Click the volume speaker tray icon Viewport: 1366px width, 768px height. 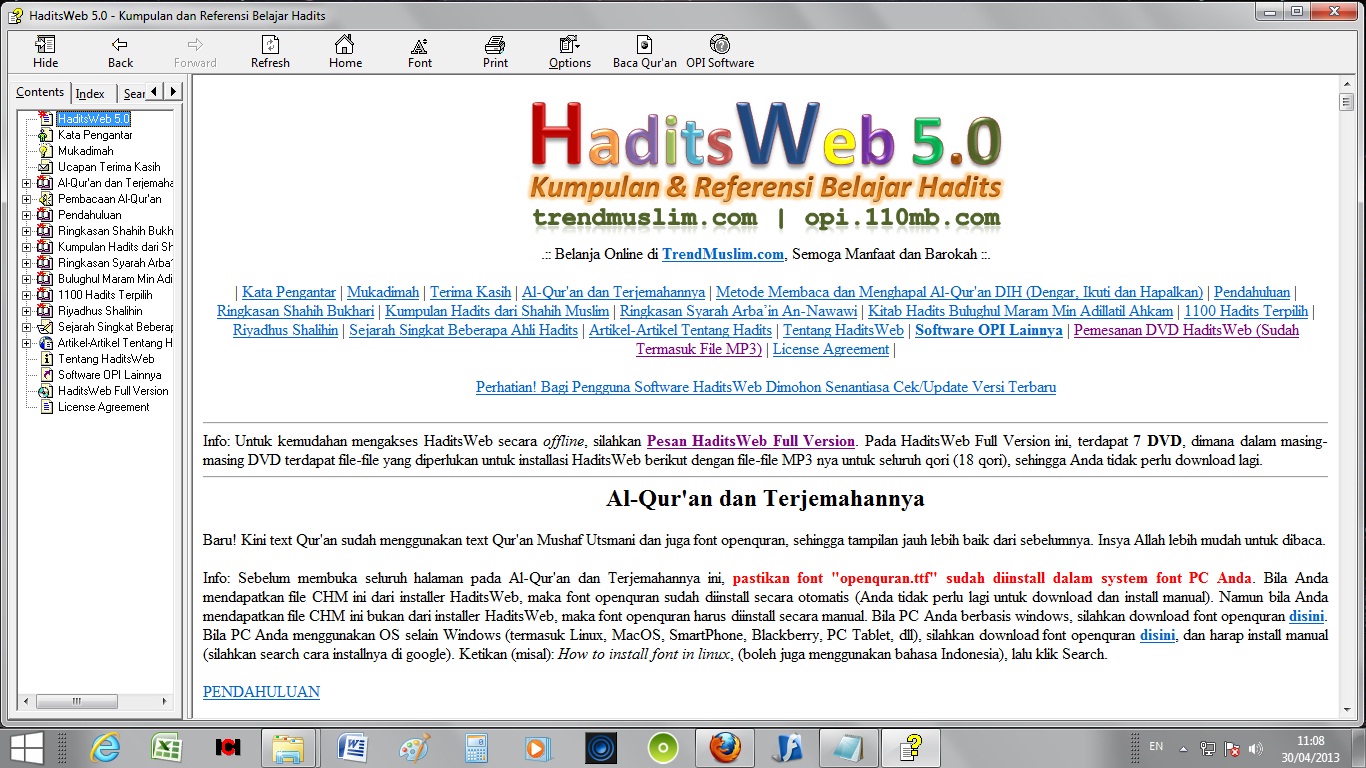[x=1257, y=748]
